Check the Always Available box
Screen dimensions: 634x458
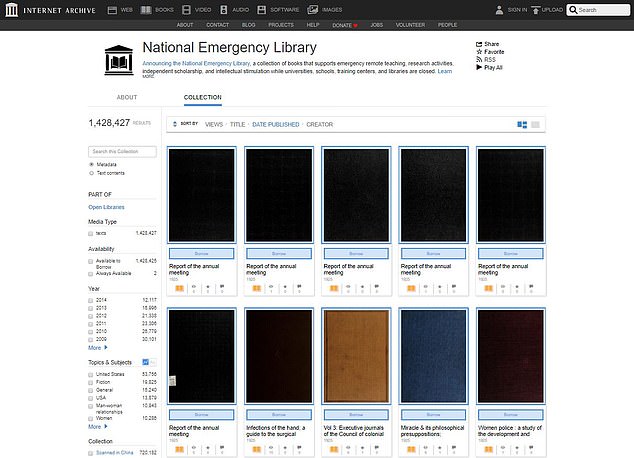point(91,274)
